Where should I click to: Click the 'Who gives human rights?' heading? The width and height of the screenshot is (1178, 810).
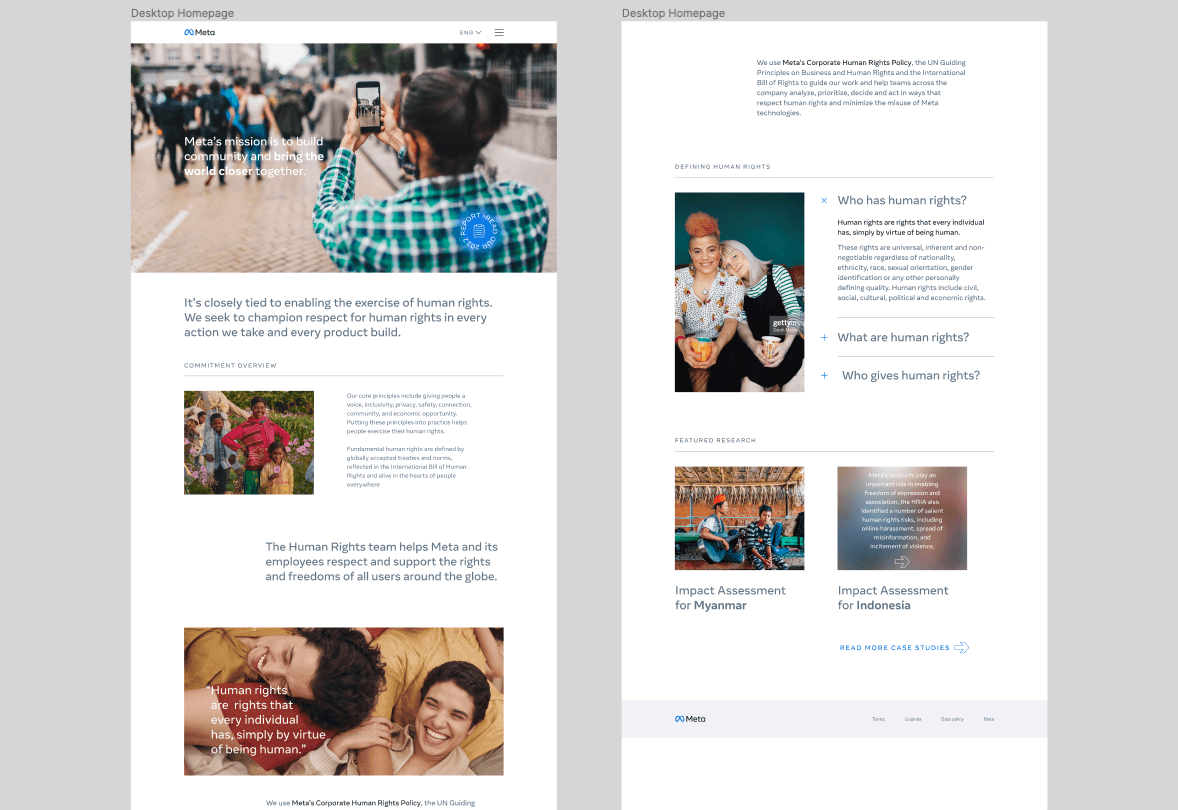coord(911,375)
